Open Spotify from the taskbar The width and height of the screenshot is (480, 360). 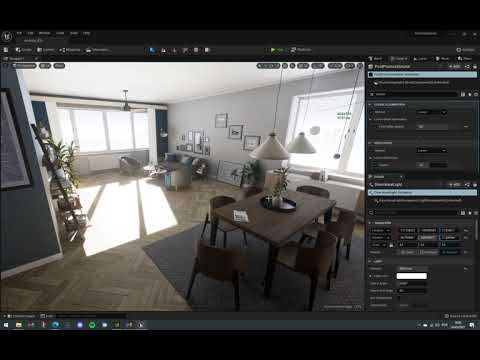[92, 325]
